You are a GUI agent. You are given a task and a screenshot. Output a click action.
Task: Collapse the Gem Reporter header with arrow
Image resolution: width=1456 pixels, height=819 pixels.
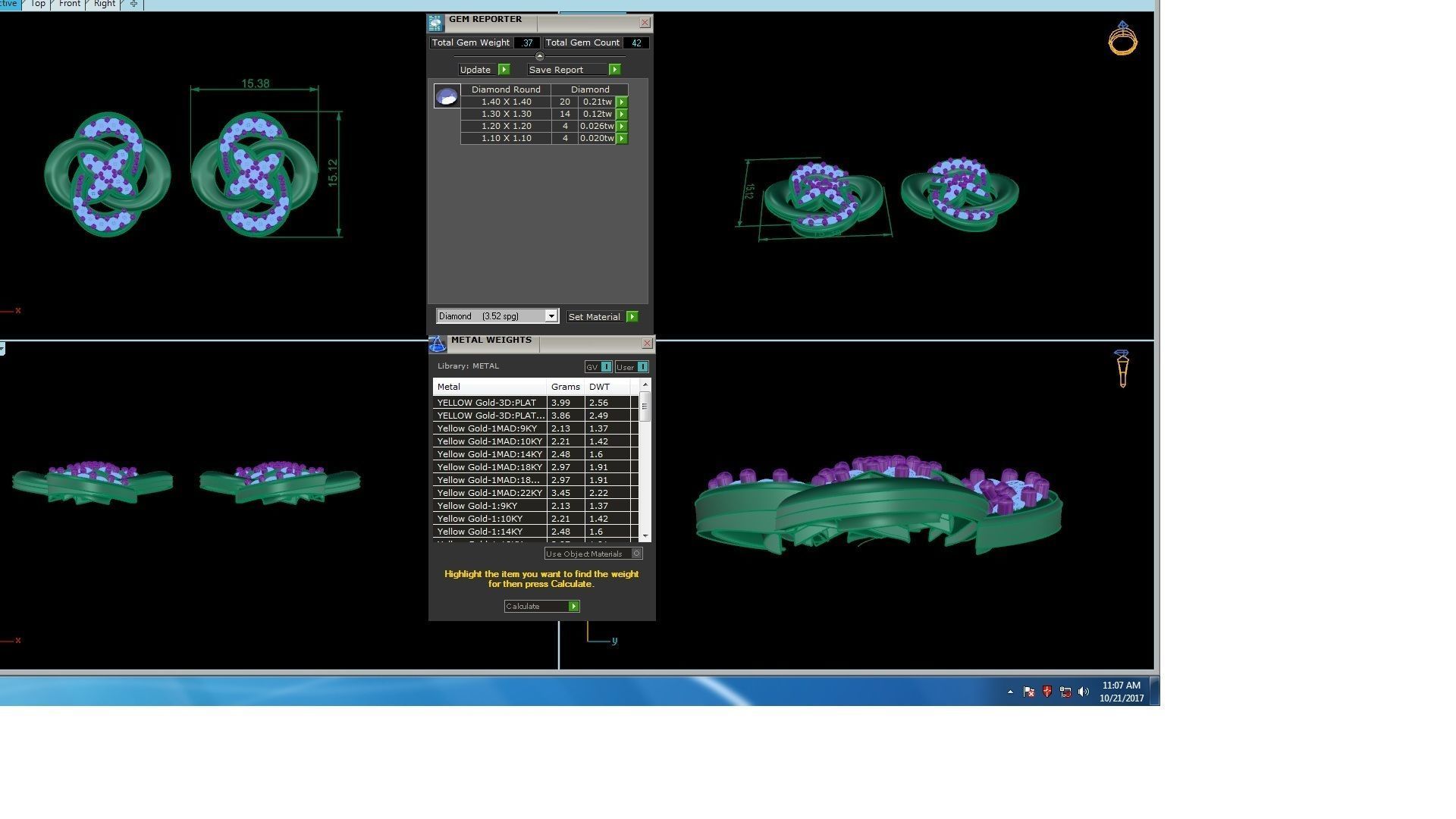(x=540, y=57)
